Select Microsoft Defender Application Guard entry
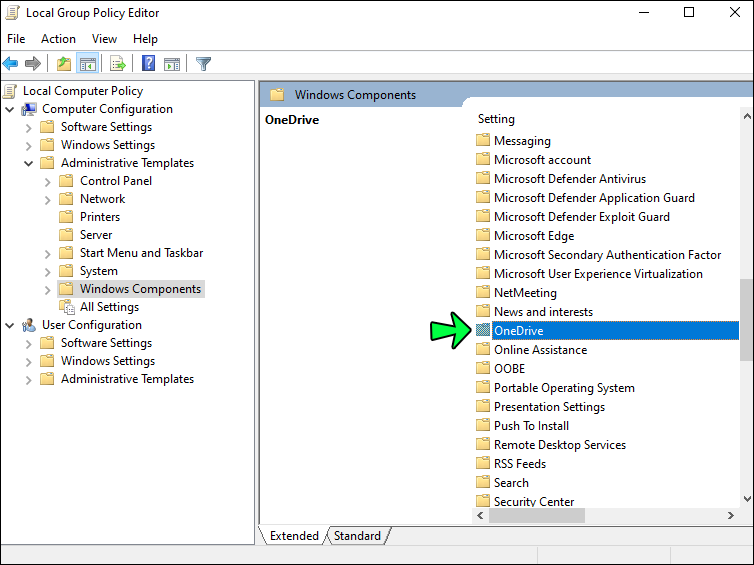The height and width of the screenshot is (565, 754). click(x=594, y=198)
